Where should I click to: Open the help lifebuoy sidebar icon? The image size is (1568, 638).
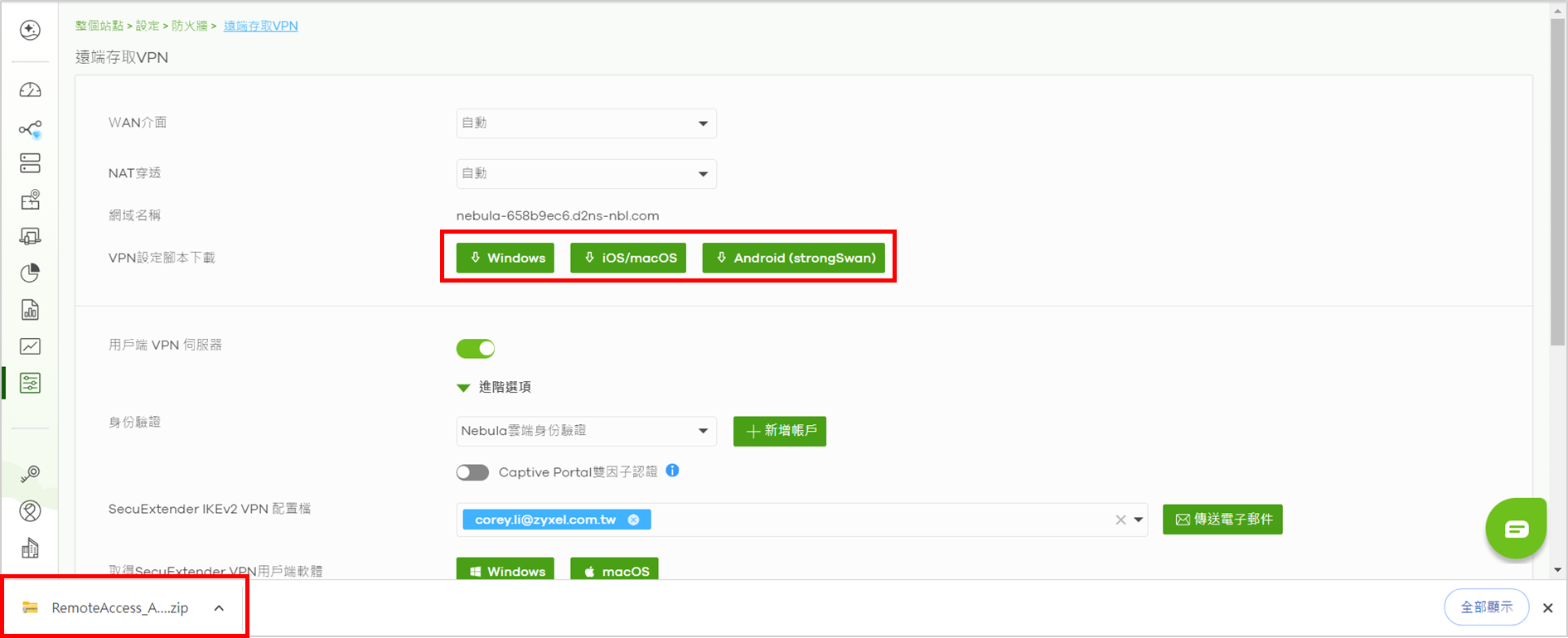(30, 511)
